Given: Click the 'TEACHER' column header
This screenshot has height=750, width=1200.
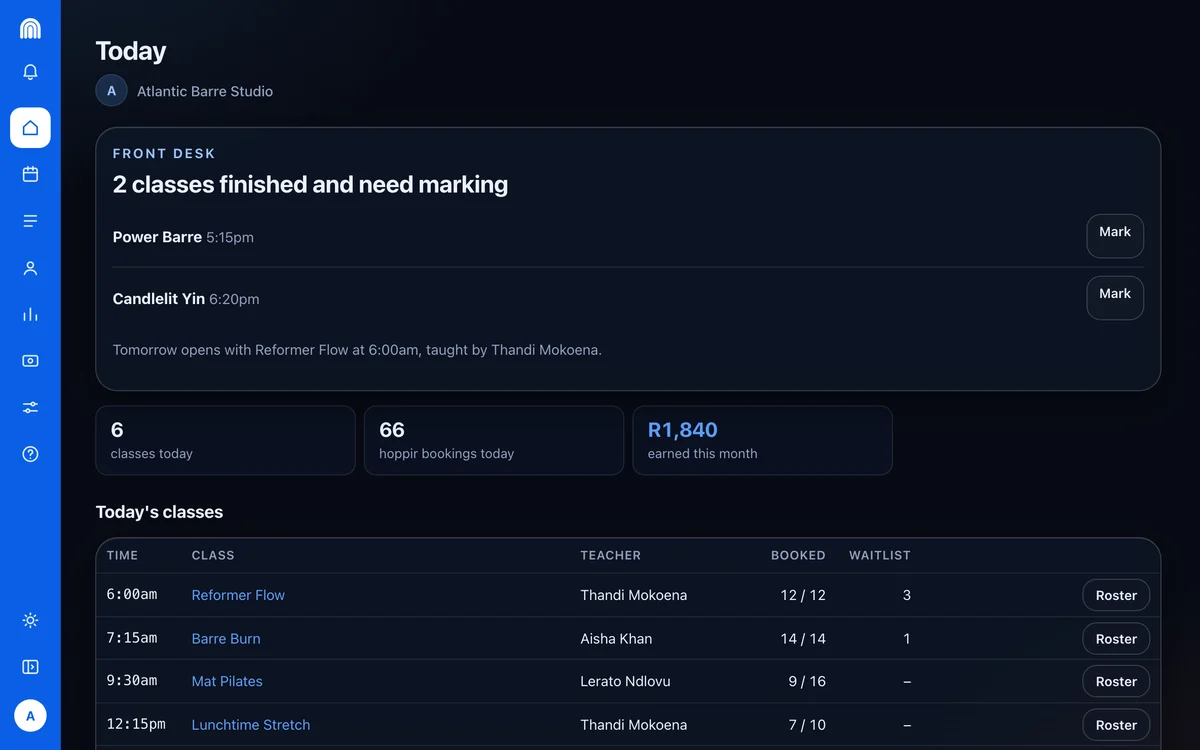Looking at the screenshot, I should coord(611,555).
